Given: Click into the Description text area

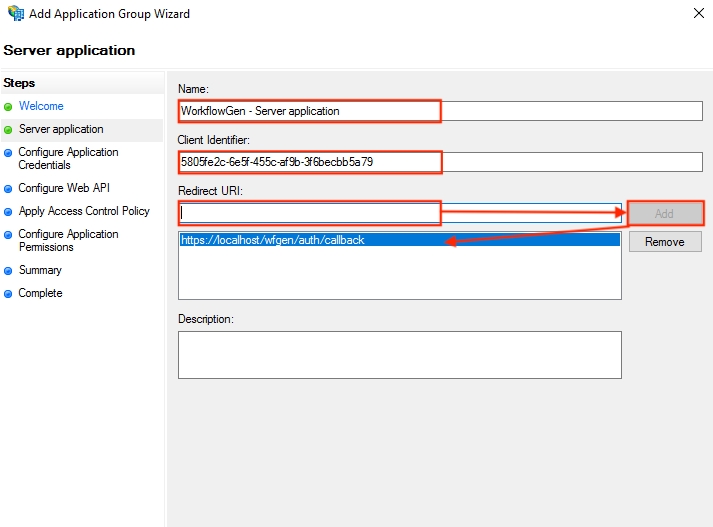Looking at the screenshot, I should pos(399,354).
